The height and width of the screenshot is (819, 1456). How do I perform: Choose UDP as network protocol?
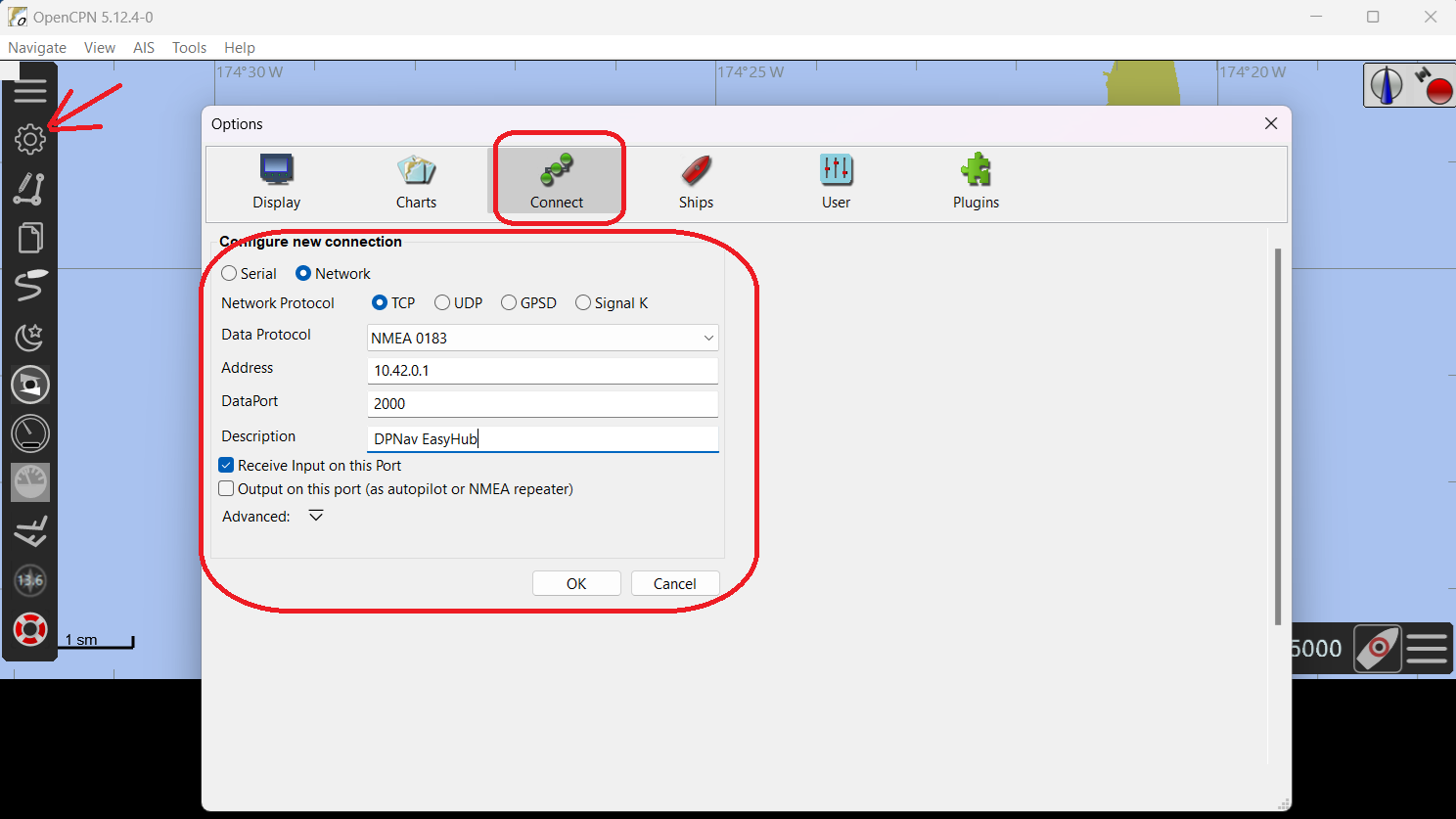pyautogui.click(x=442, y=303)
